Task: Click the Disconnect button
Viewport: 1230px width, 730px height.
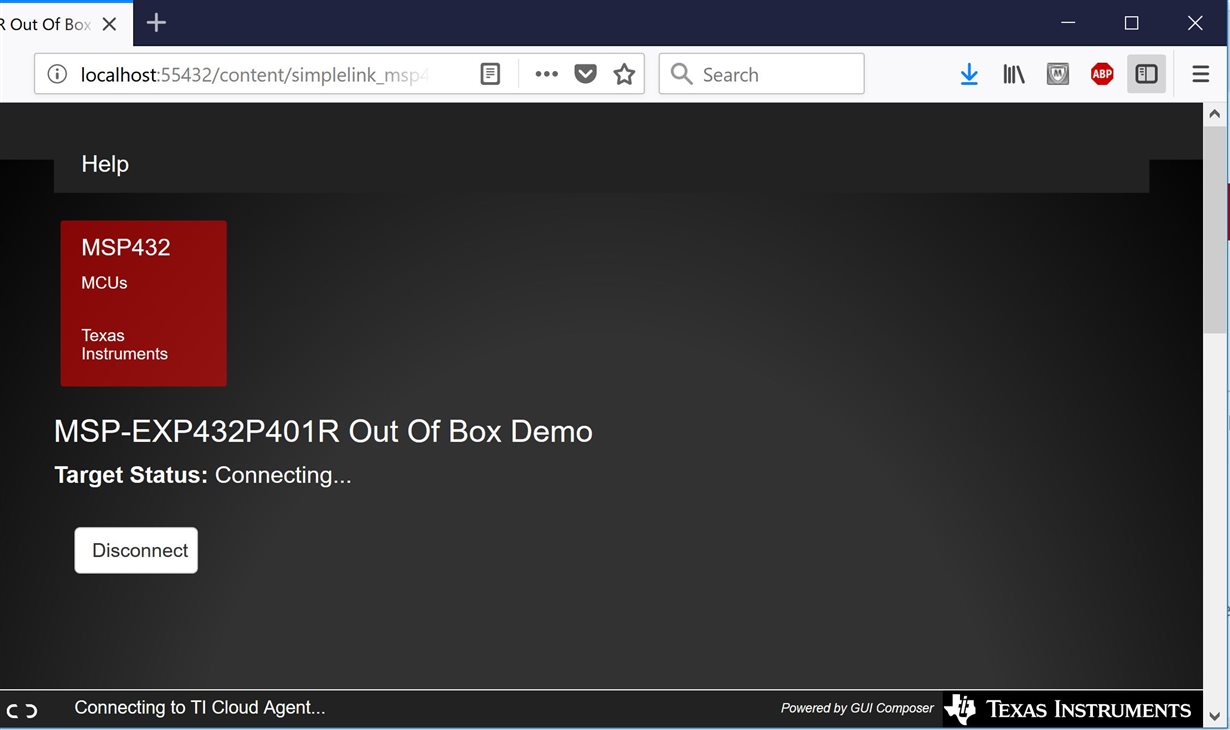Action: [x=136, y=550]
